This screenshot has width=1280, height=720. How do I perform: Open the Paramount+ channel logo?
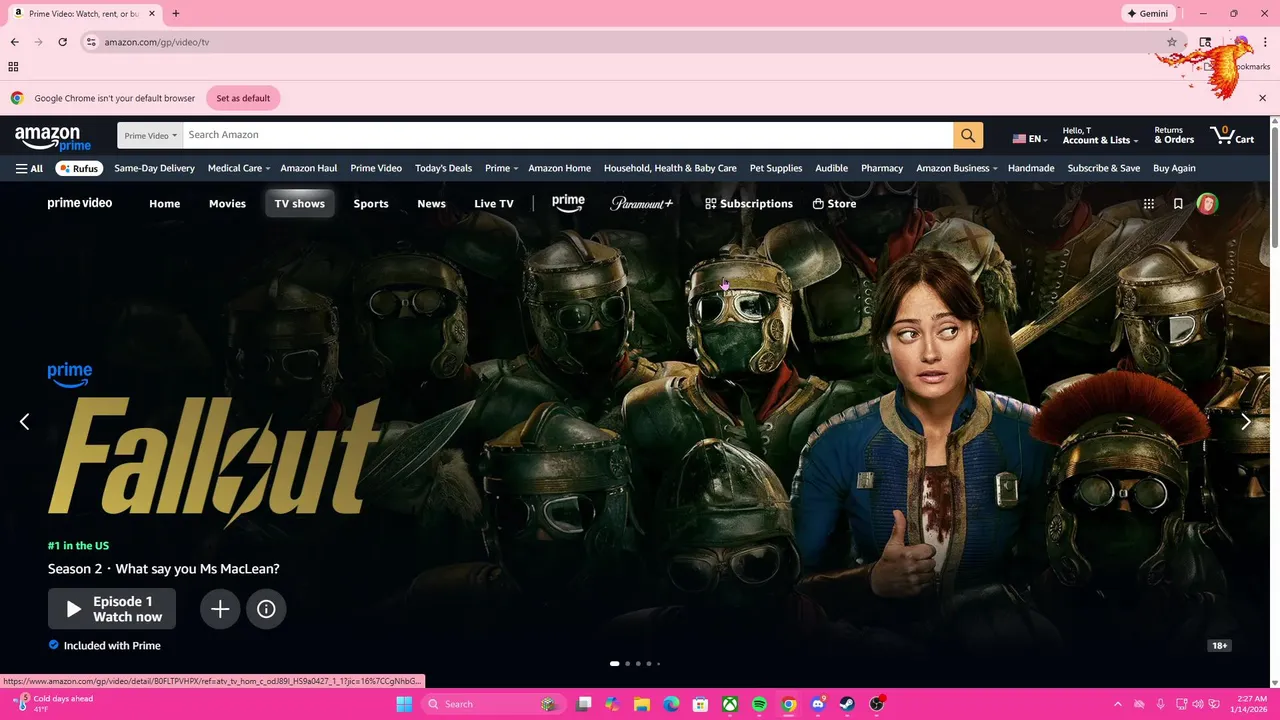[x=642, y=203]
